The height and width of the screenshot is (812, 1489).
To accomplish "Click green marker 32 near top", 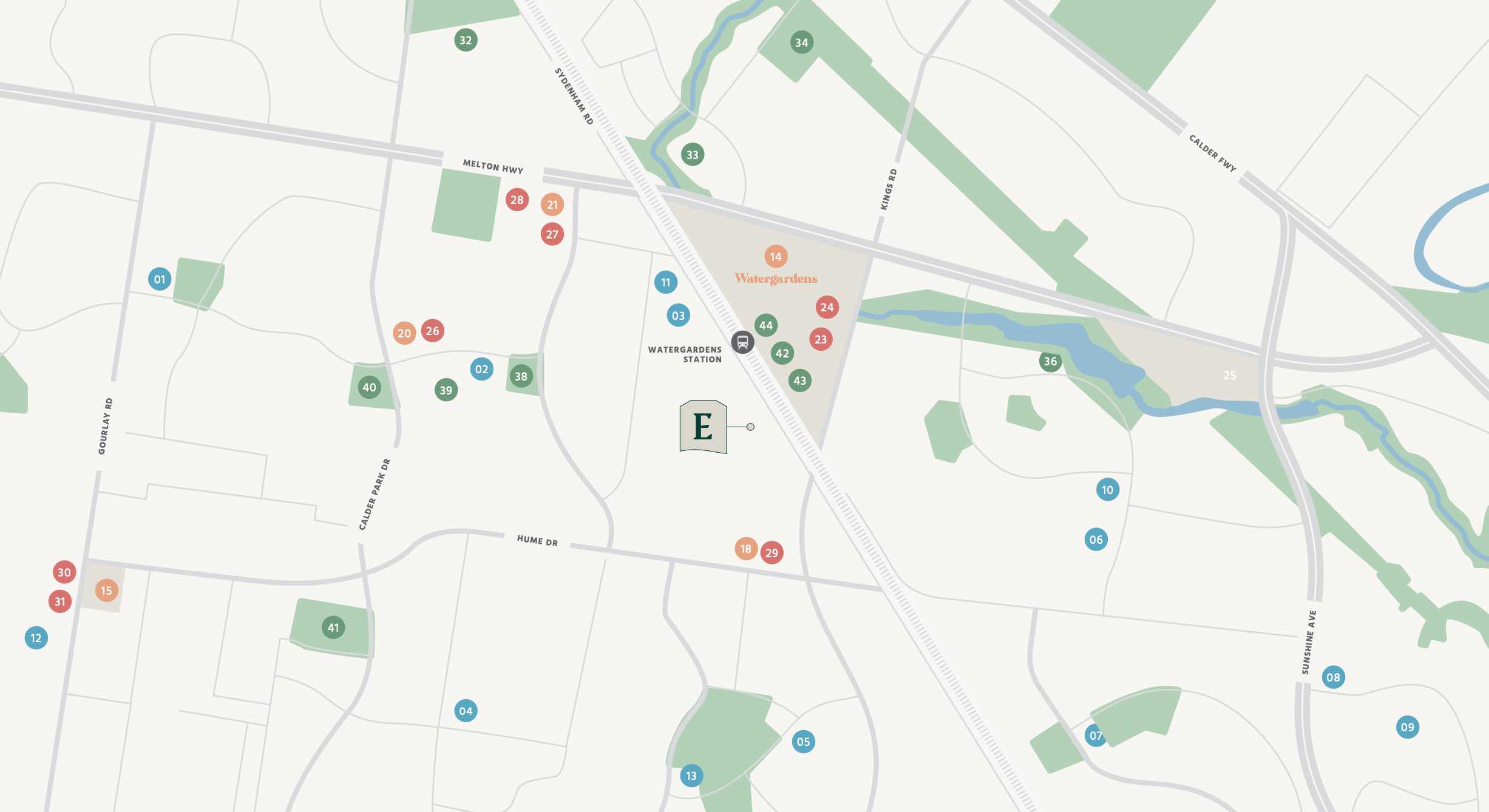I will pos(466,40).
